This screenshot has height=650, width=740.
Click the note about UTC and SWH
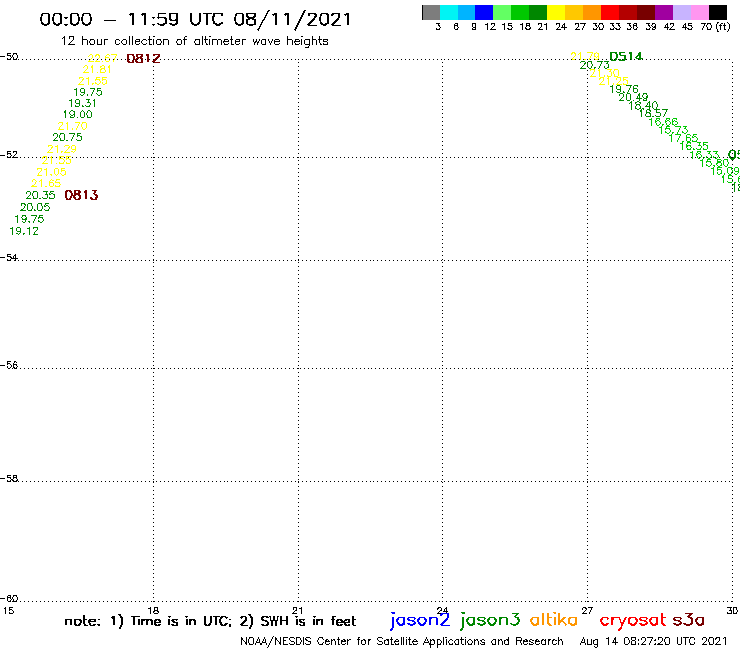point(210,621)
